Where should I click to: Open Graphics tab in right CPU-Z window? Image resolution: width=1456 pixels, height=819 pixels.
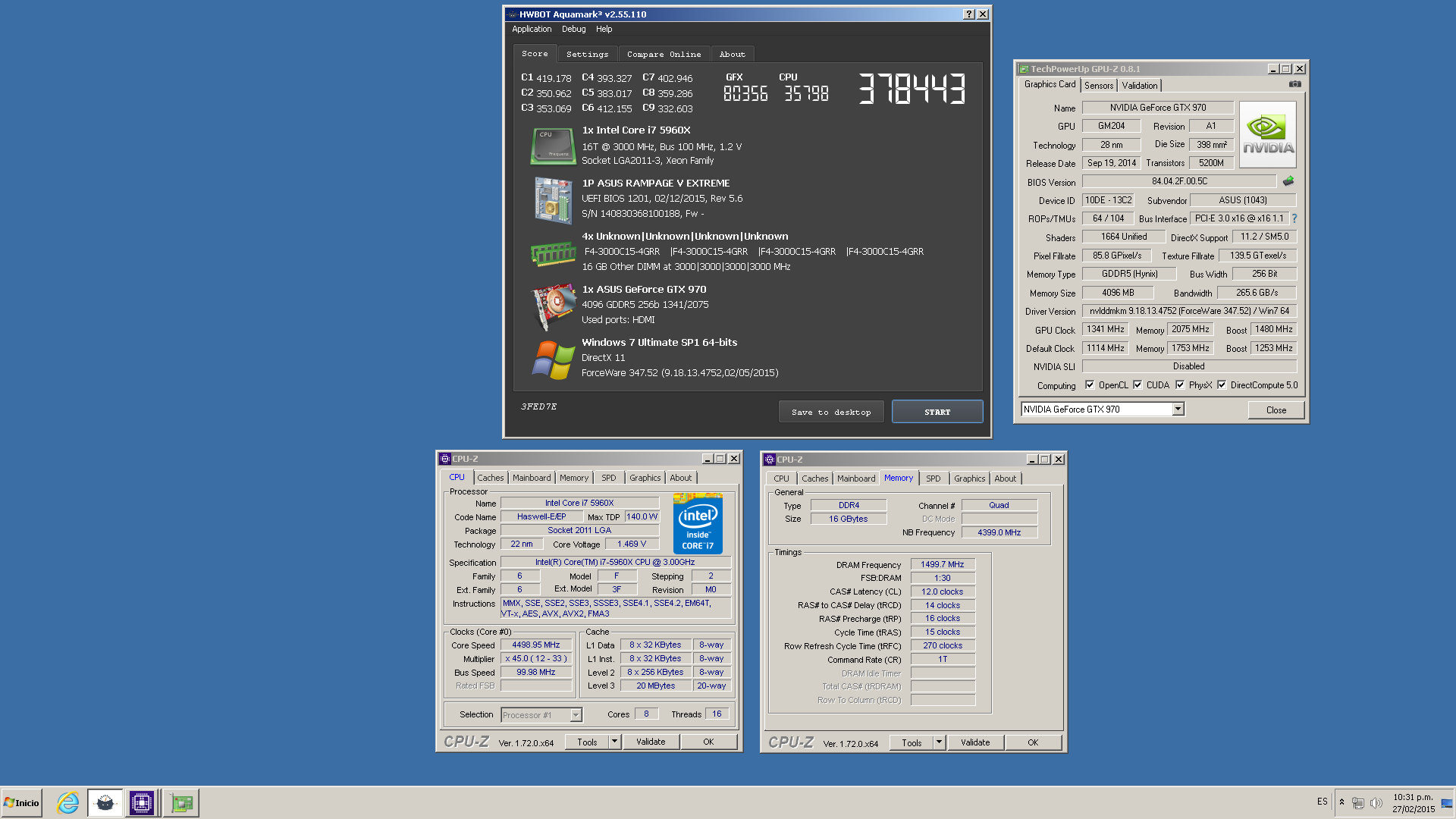(x=969, y=479)
